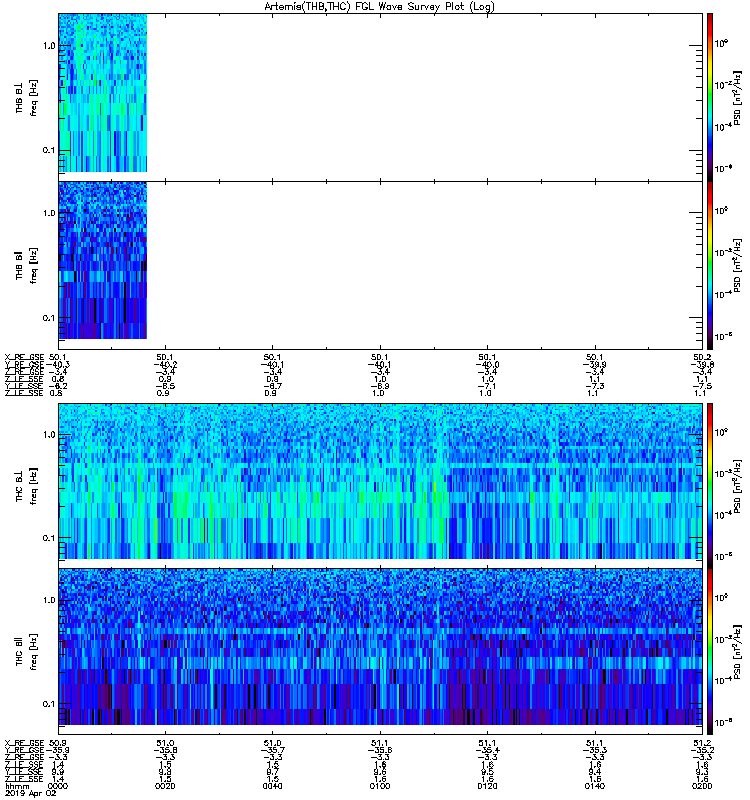
Task: Click the 0040 time tick label
Action: point(272,786)
